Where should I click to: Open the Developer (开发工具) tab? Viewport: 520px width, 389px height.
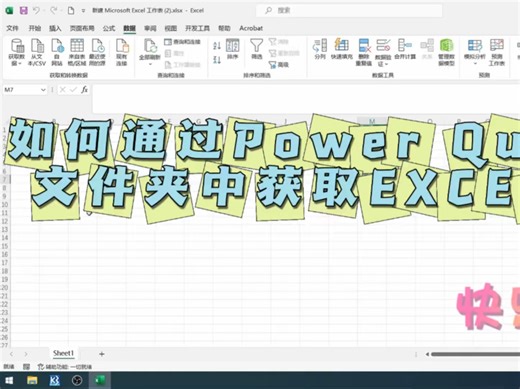coord(197,28)
